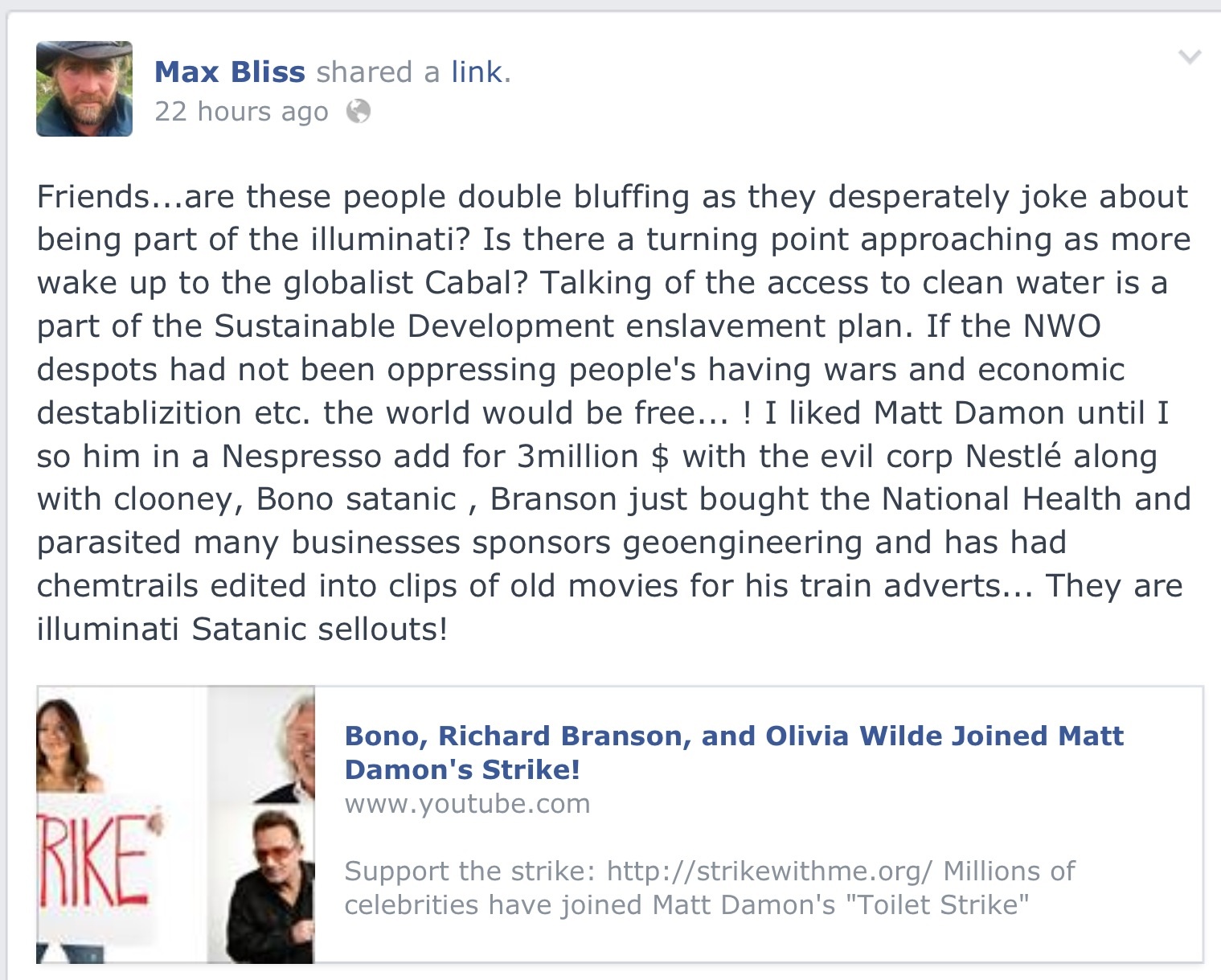Image resolution: width=1221 pixels, height=980 pixels.
Task: Click "illuminati Satanic sellouts!" closing line
Action: click(241, 629)
